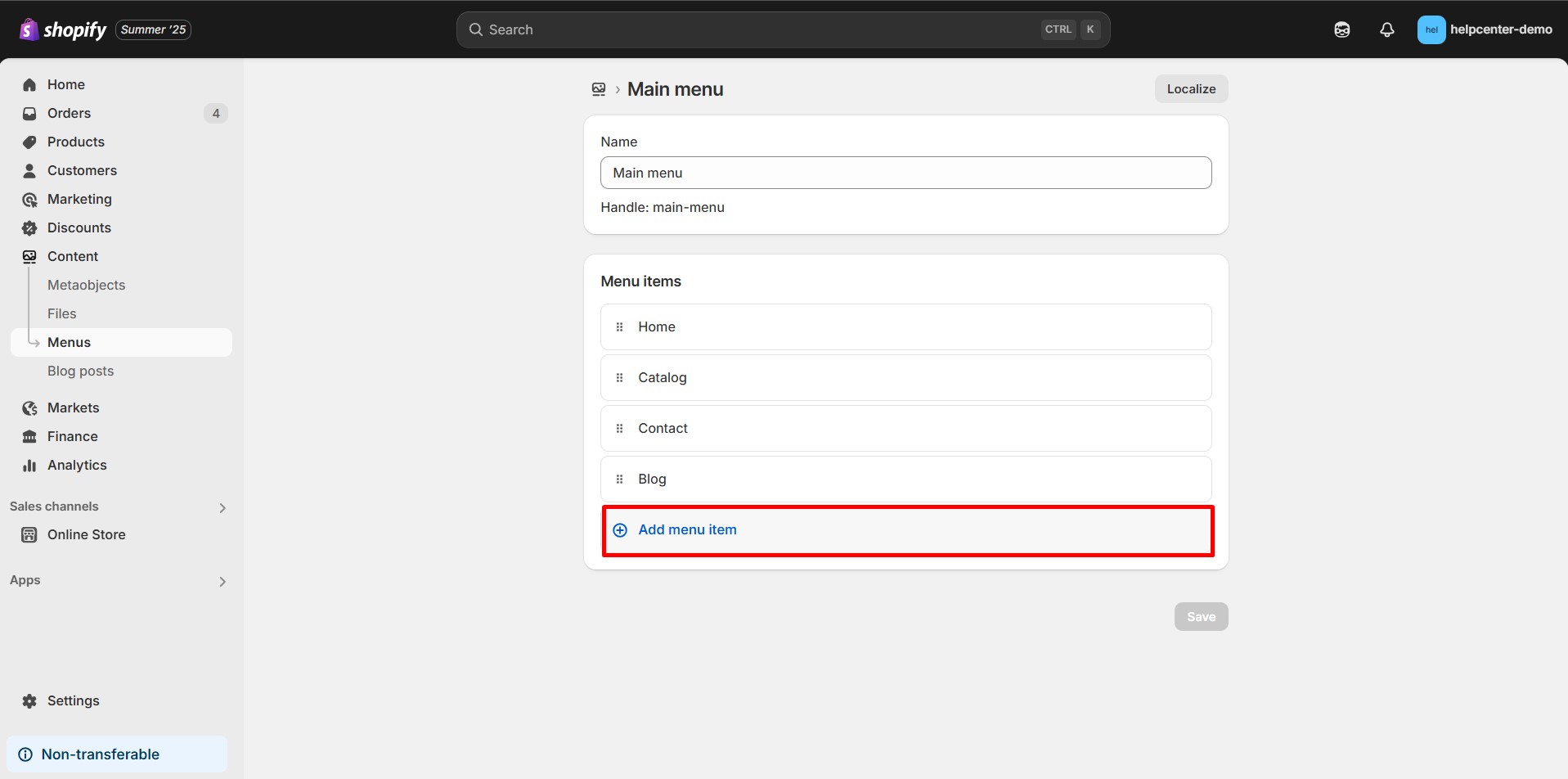This screenshot has height=779, width=1568.
Task: Expand the Sales channels section
Action: coord(222,507)
